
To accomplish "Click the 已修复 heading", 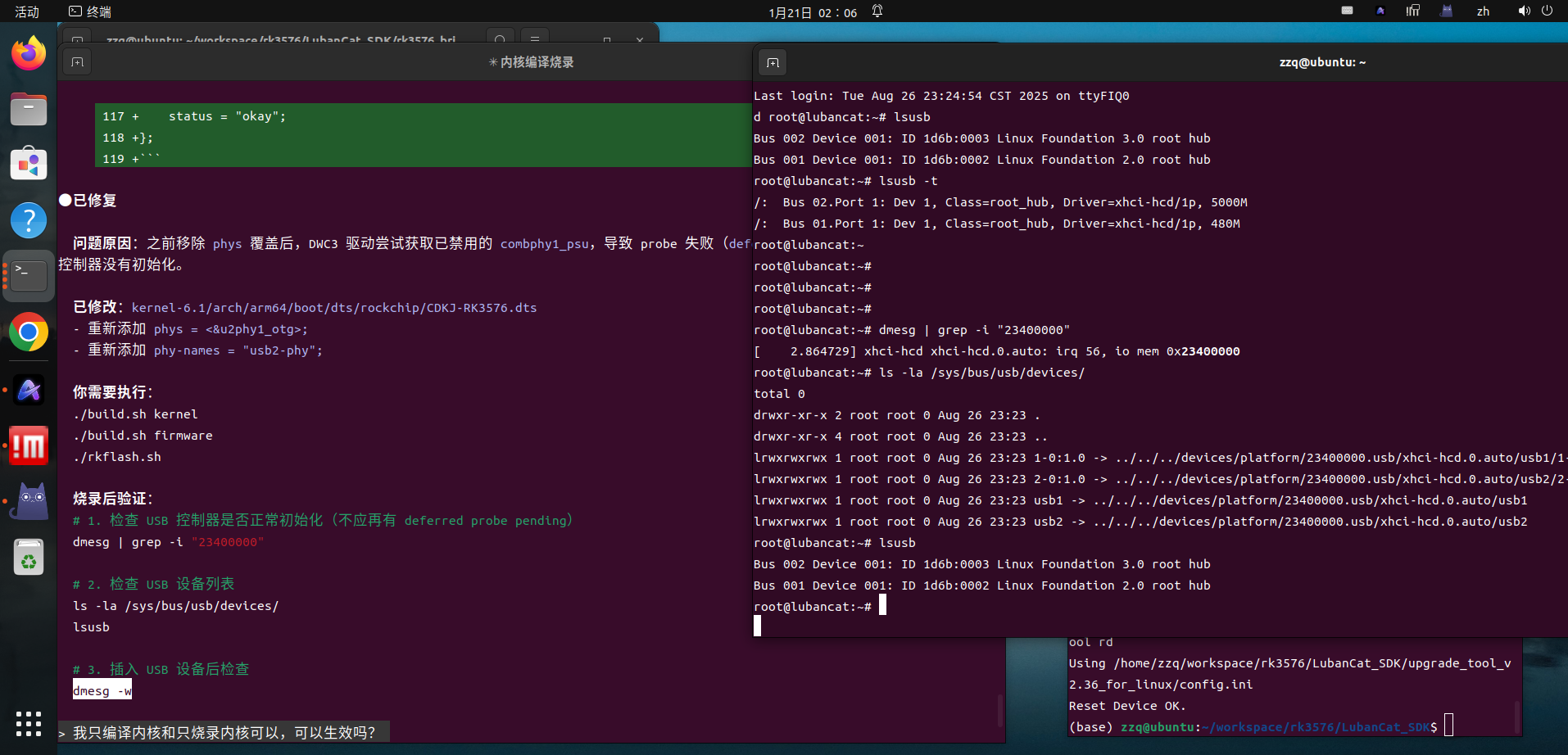I will coord(94,201).
